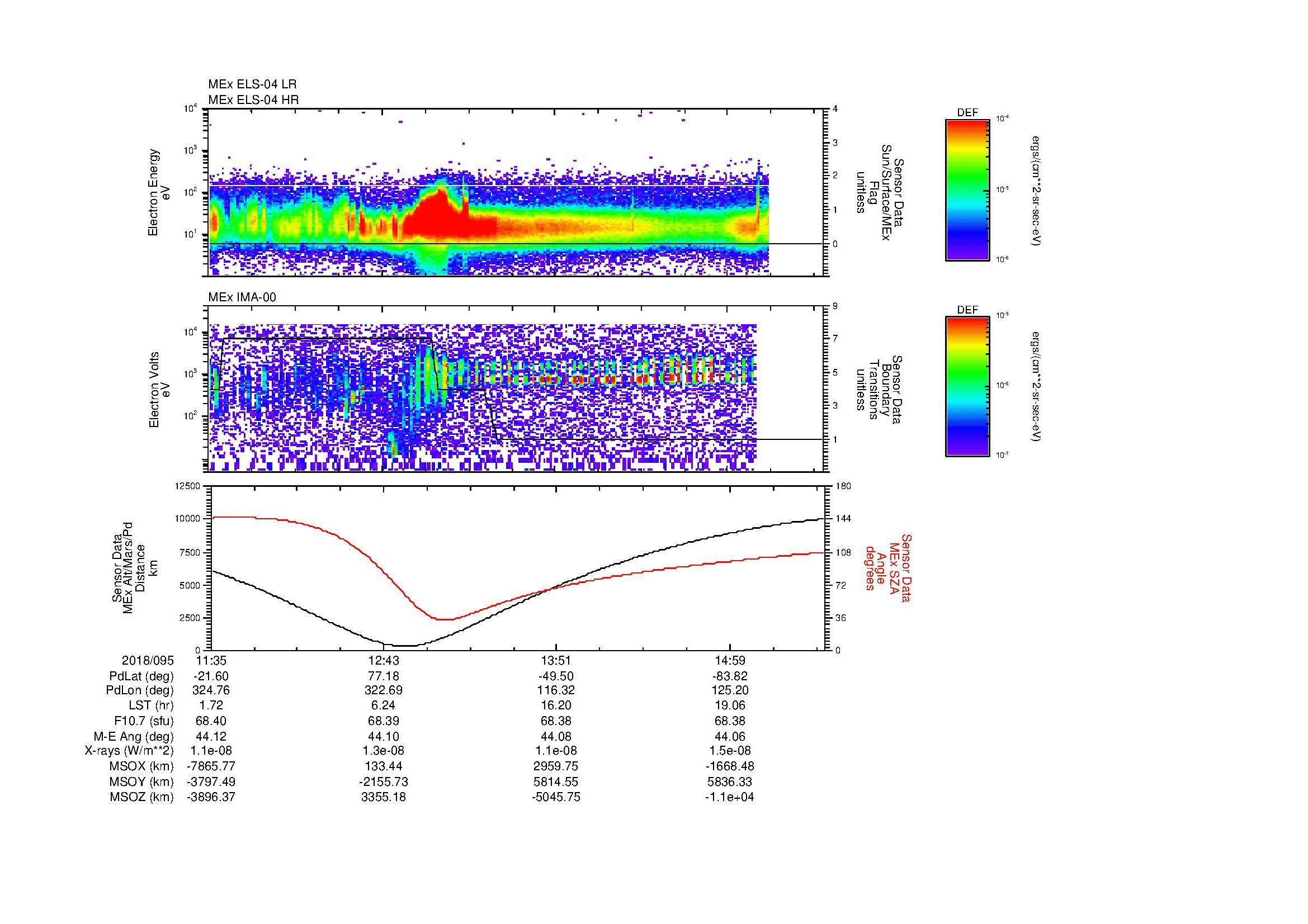
Task: Click the time tick label 12:43
Action: tap(384, 661)
